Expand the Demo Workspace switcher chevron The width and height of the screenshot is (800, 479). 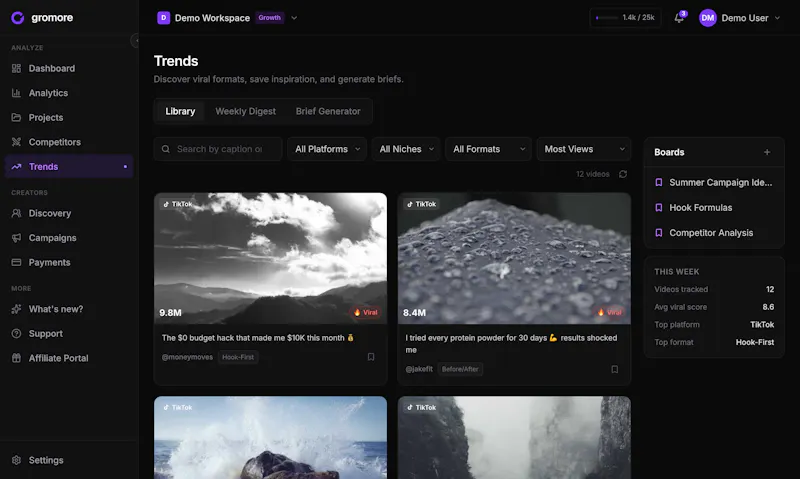(294, 18)
